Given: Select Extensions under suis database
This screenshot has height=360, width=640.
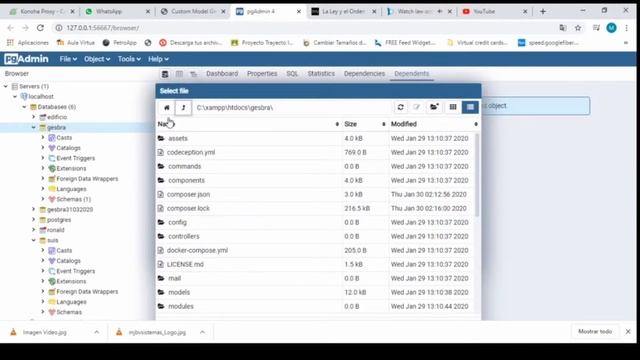Looking at the screenshot, I should pos(71,281).
